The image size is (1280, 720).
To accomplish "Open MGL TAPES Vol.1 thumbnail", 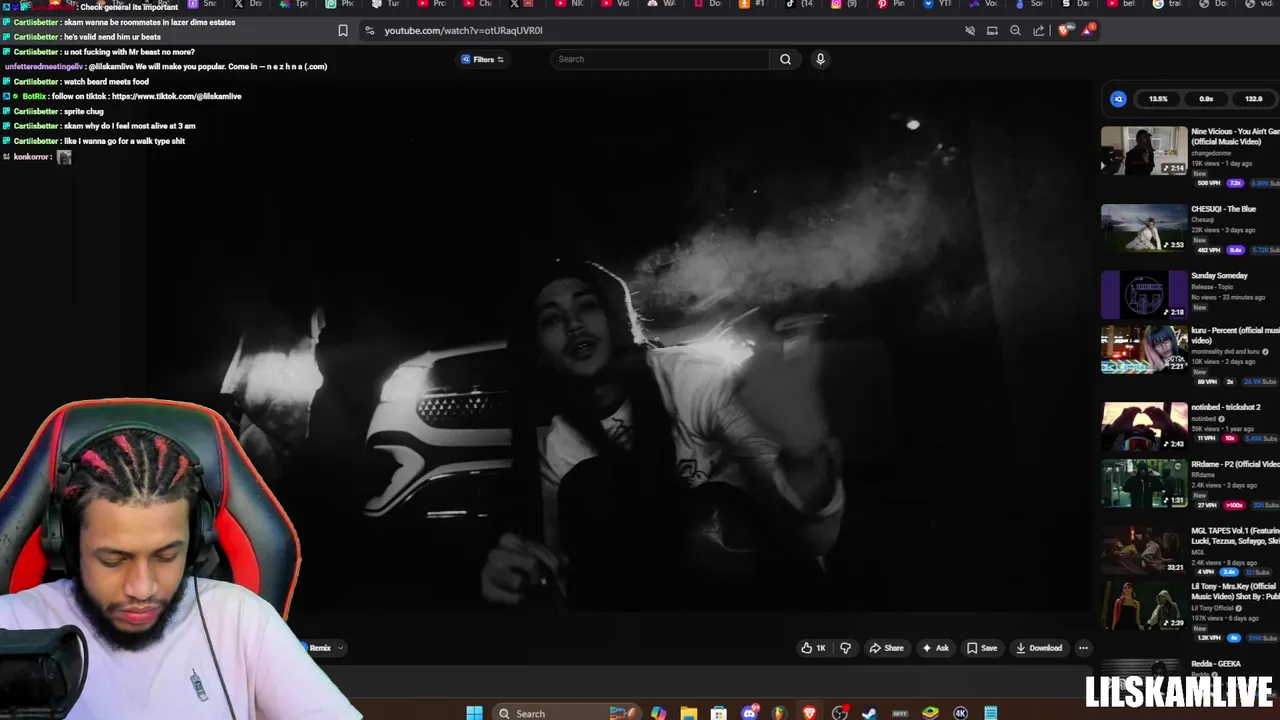I will pos(1144,549).
